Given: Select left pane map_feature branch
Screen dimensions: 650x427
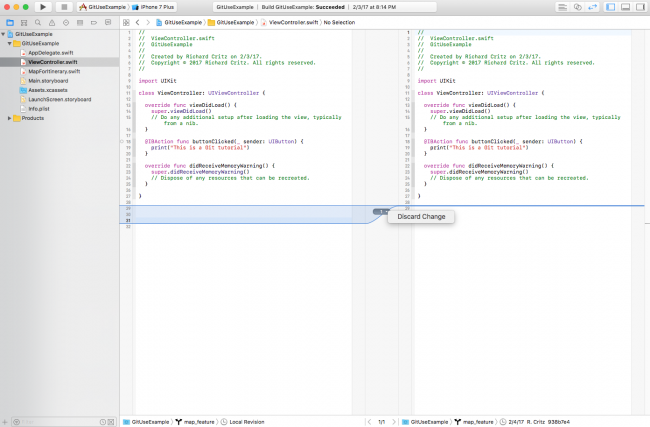Looking at the screenshot, I should (195, 422).
